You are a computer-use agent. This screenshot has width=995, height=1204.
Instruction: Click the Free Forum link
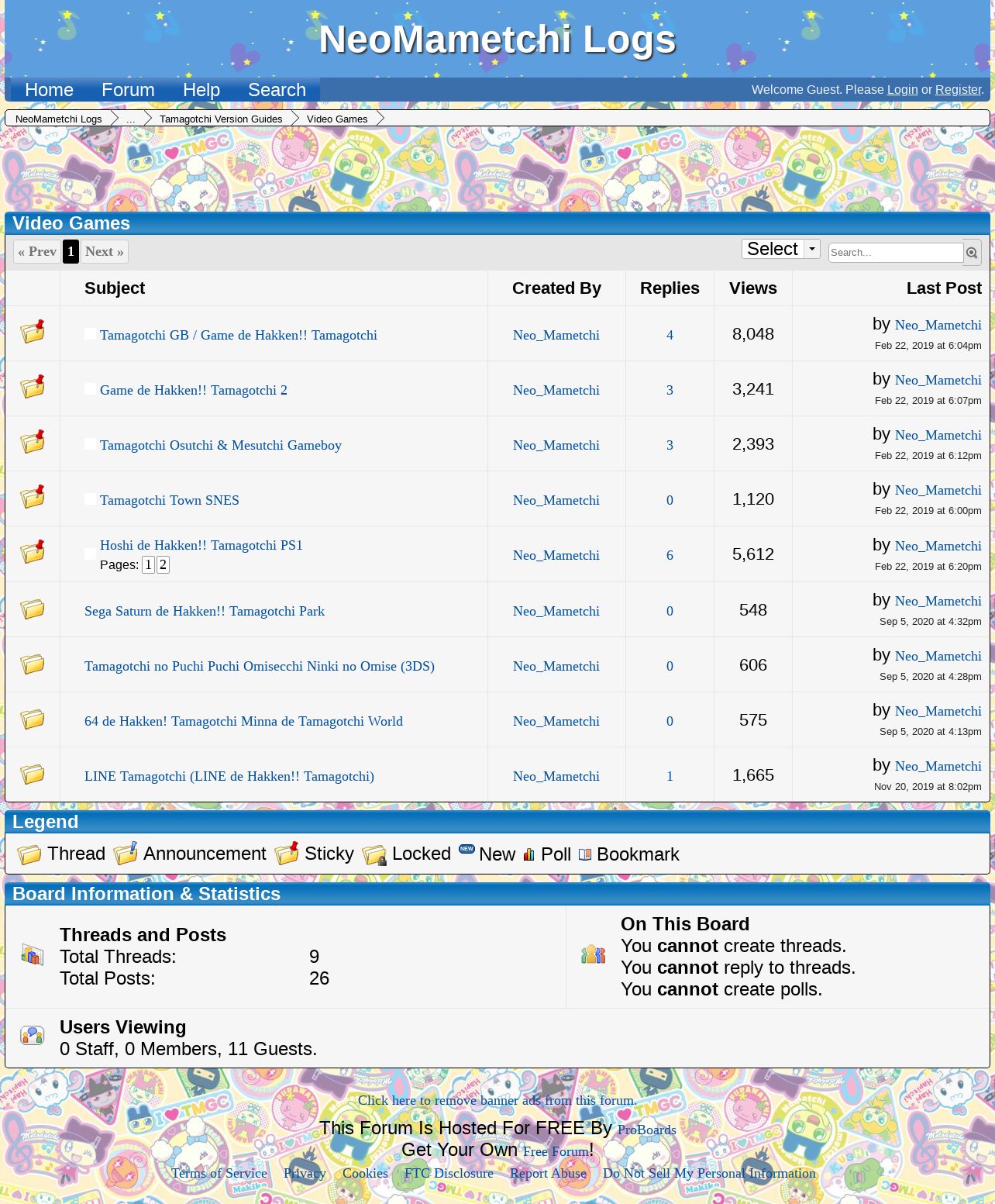556,1151
